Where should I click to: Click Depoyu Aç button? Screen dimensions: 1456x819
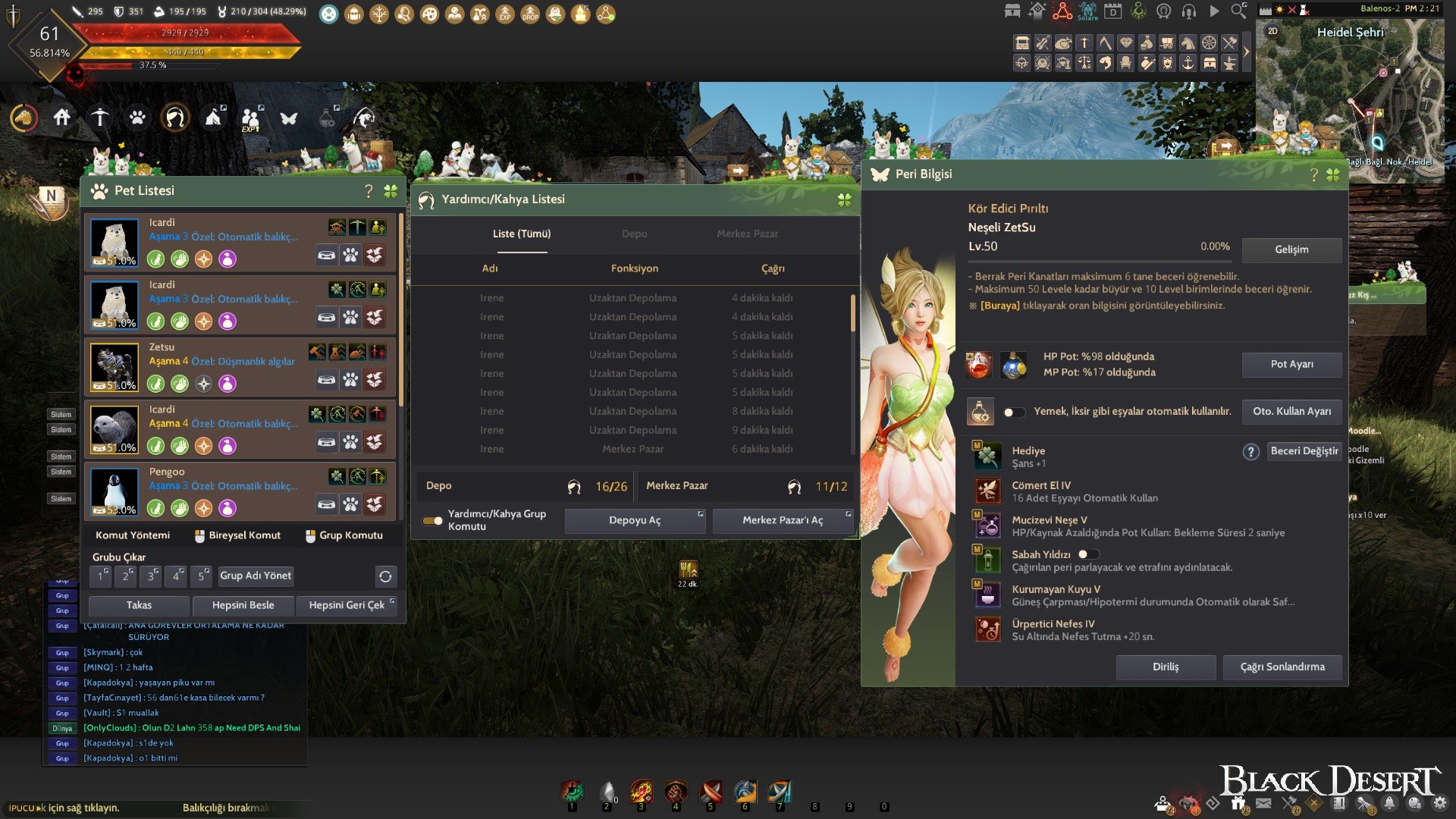635,520
